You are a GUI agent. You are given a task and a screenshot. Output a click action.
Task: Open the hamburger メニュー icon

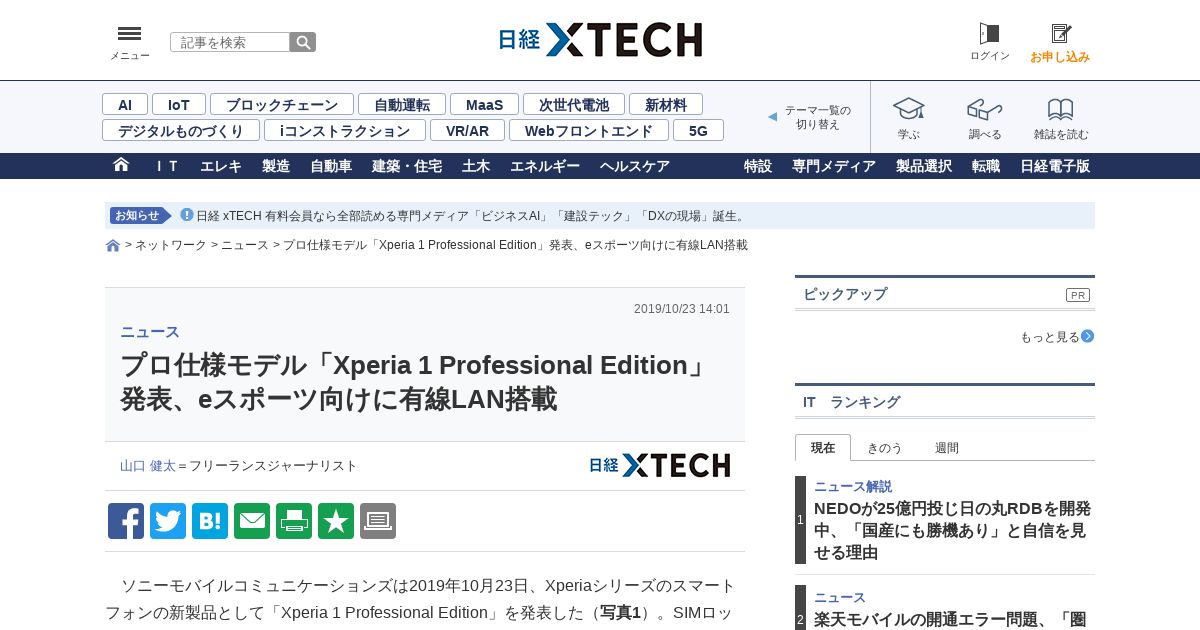(129, 34)
